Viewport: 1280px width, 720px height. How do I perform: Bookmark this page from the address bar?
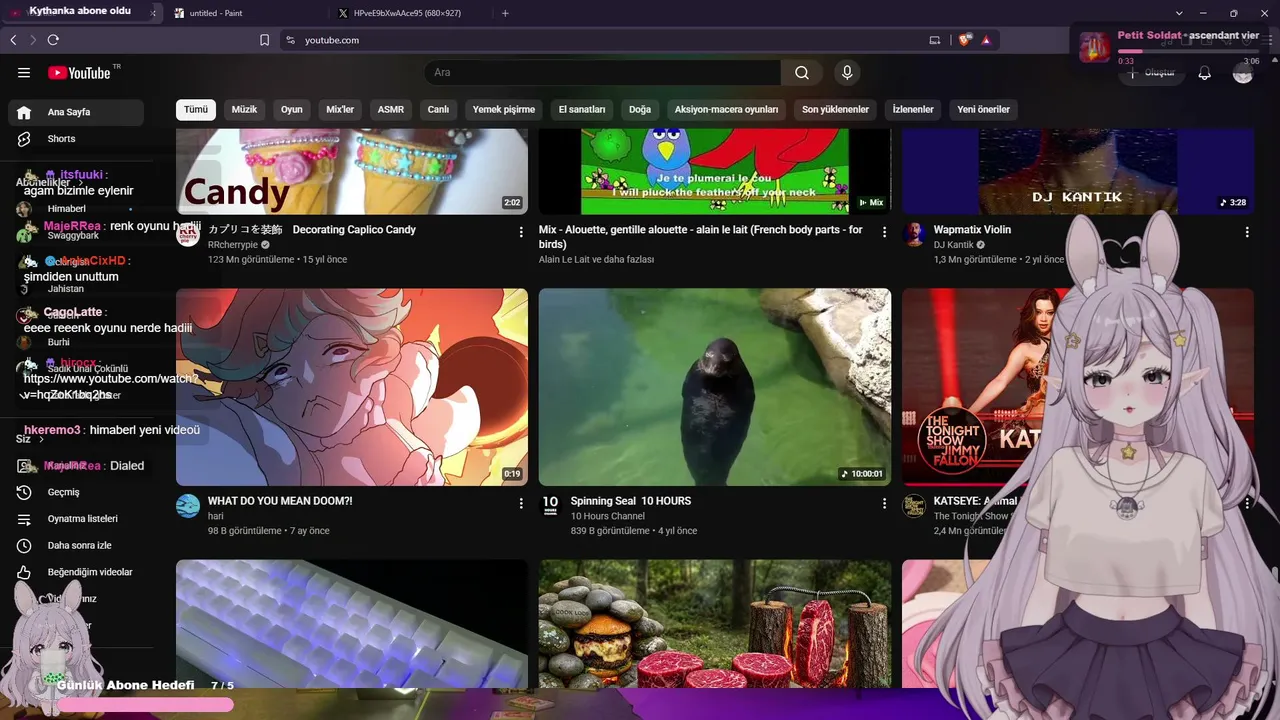pyautogui.click(x=265, y=40)
